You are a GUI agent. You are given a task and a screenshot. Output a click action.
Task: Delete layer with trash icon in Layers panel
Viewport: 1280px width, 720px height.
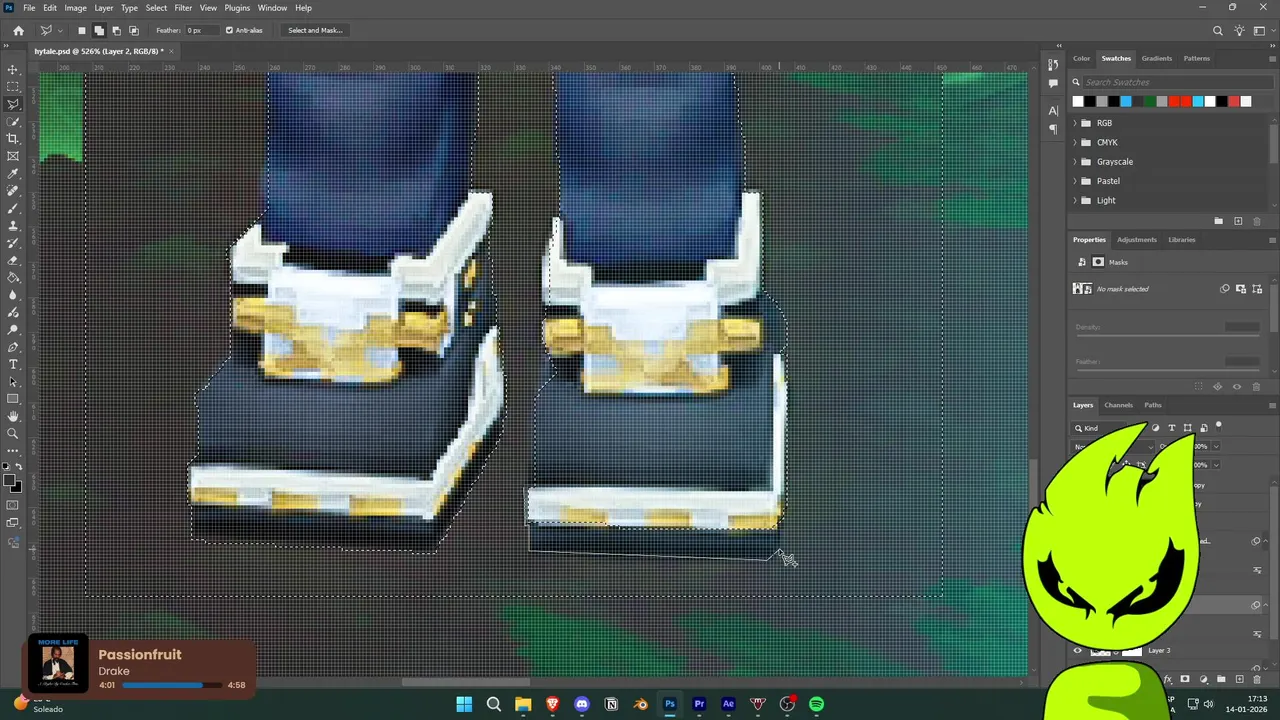[x=1257, y=679]
